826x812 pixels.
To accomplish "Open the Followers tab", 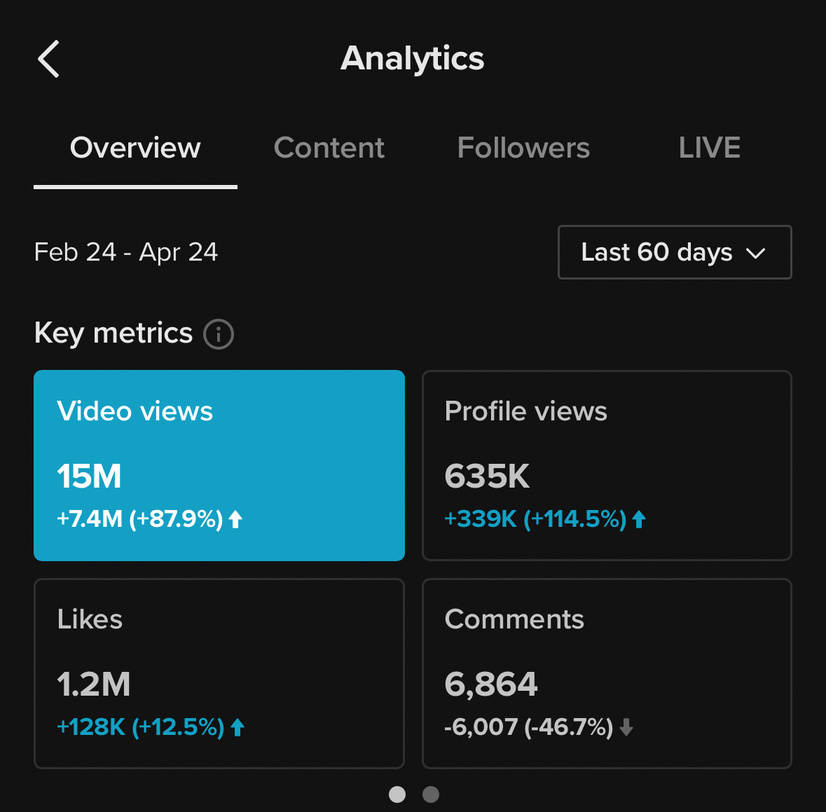I will coord(523,149).
